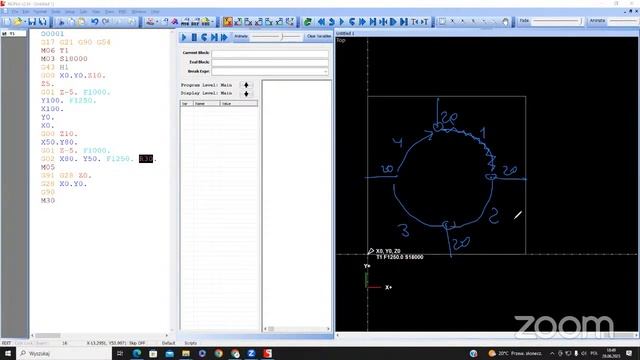Click the Windows taskbar search box
The height and width of the screenshot is (360, 640).
(x=64, y=353)
